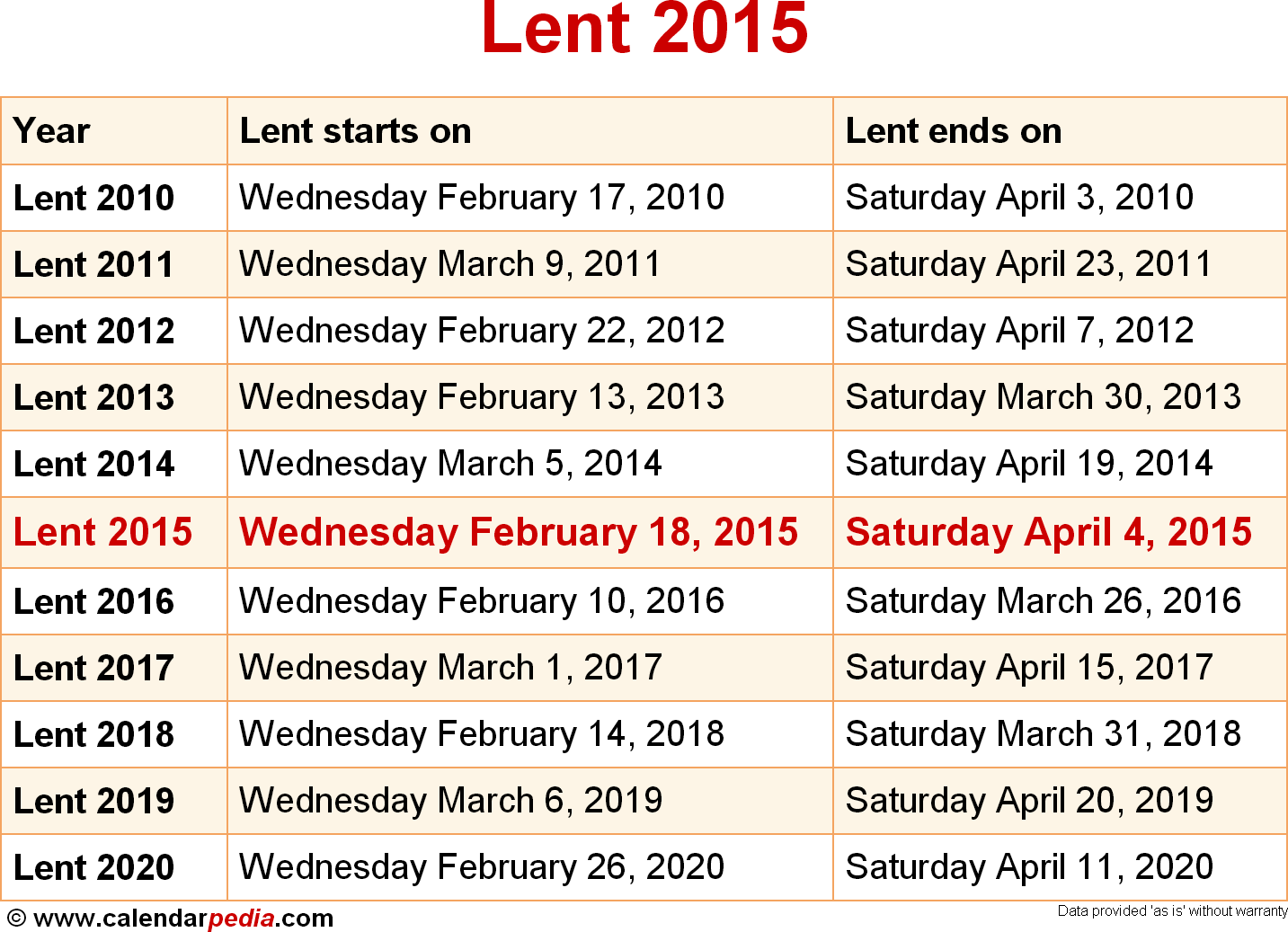Select the 'Lent starts on' column header
The width and height of the screenshot is (1288, 932).
(355, 131)
